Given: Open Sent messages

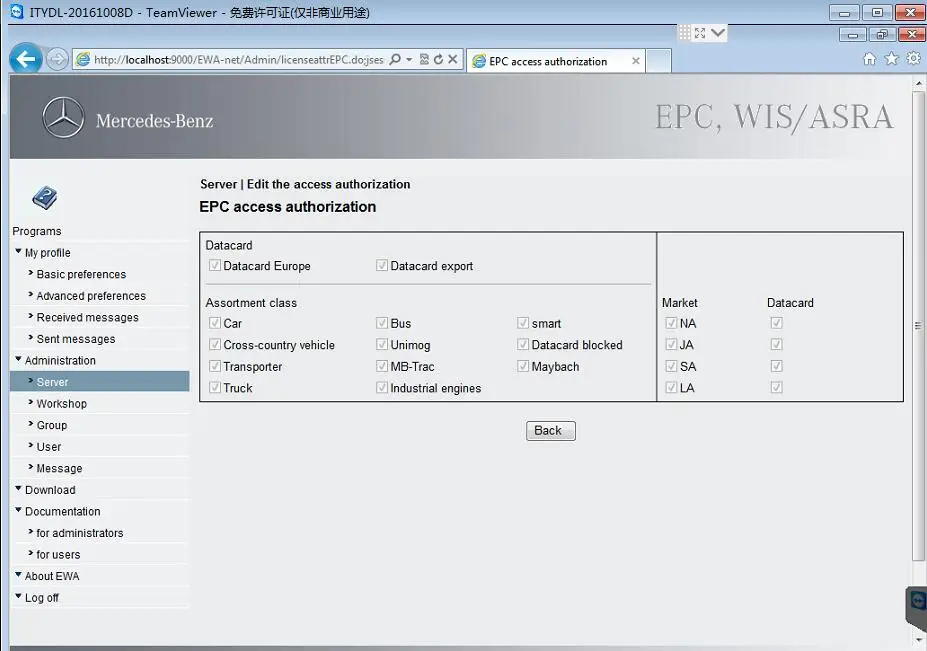Looking at the screenshot, I should (x=76, y=339).
